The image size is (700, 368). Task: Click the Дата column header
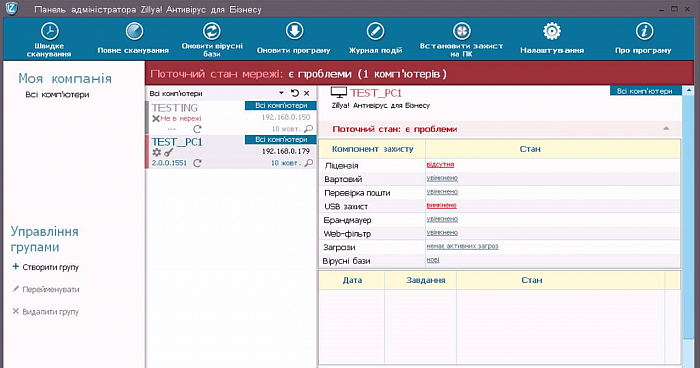tap(352, 280)
